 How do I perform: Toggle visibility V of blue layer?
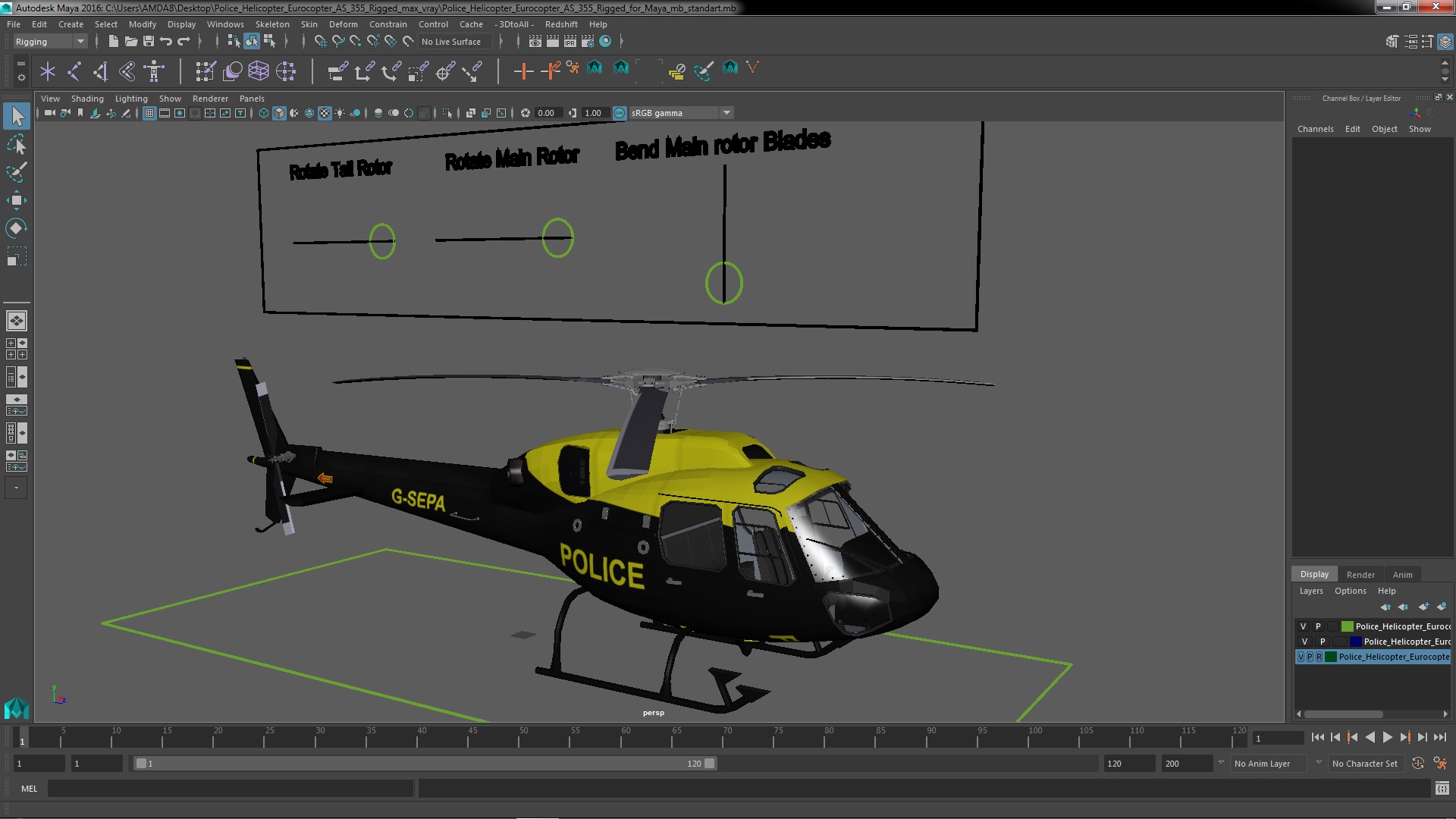[1304, 642]
